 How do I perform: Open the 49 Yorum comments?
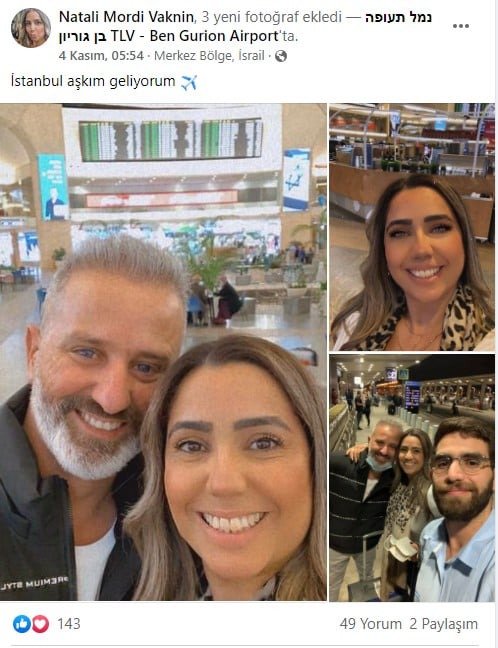[371, 624]
